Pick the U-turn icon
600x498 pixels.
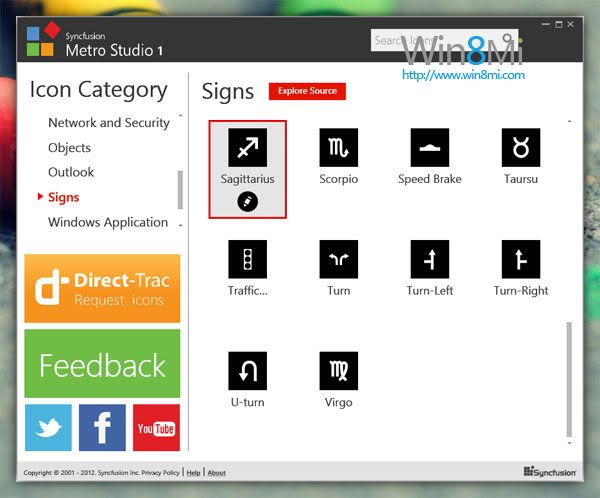(248, 371)
